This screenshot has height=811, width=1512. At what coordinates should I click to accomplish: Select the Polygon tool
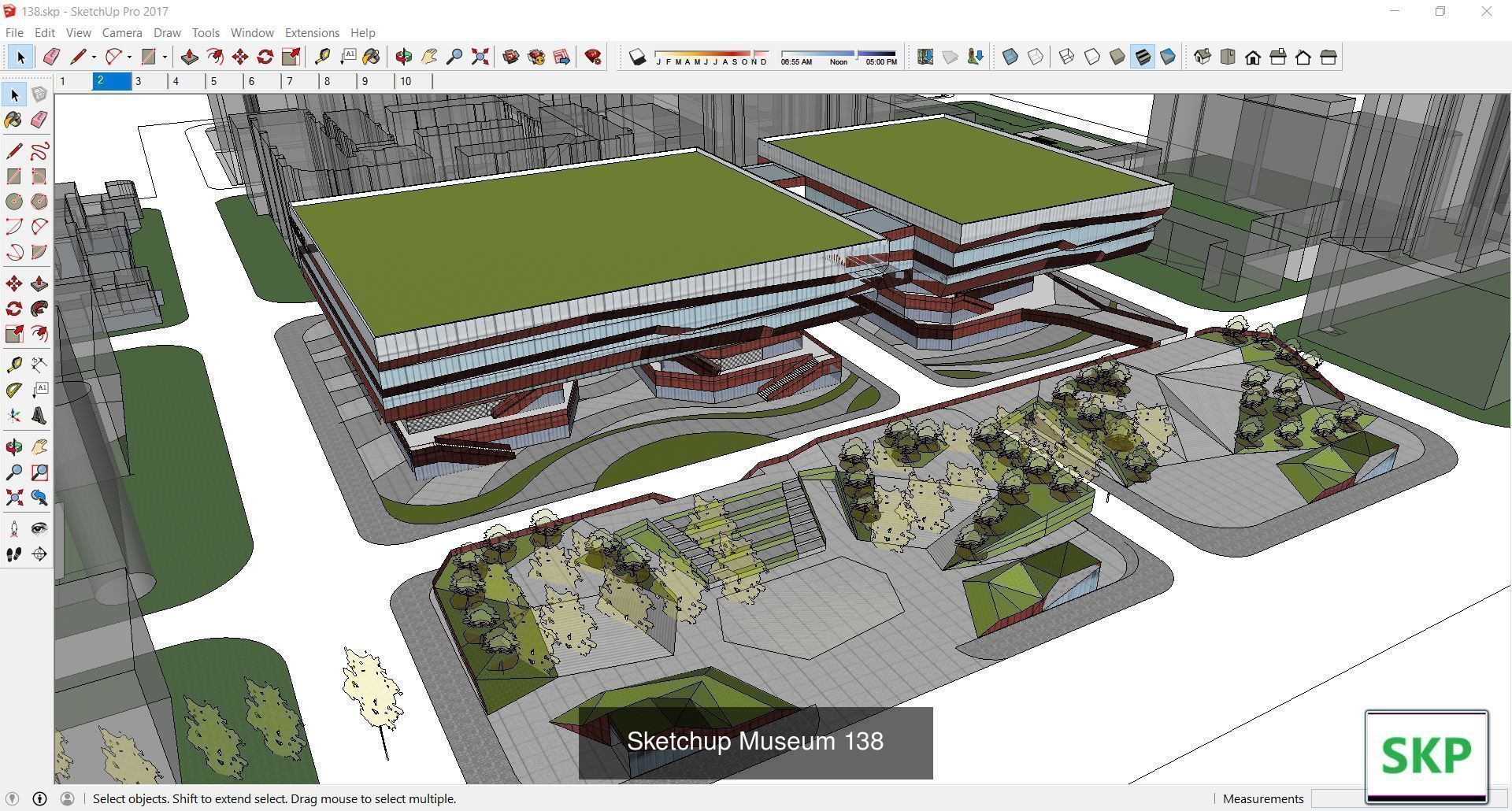pos(39,202)
